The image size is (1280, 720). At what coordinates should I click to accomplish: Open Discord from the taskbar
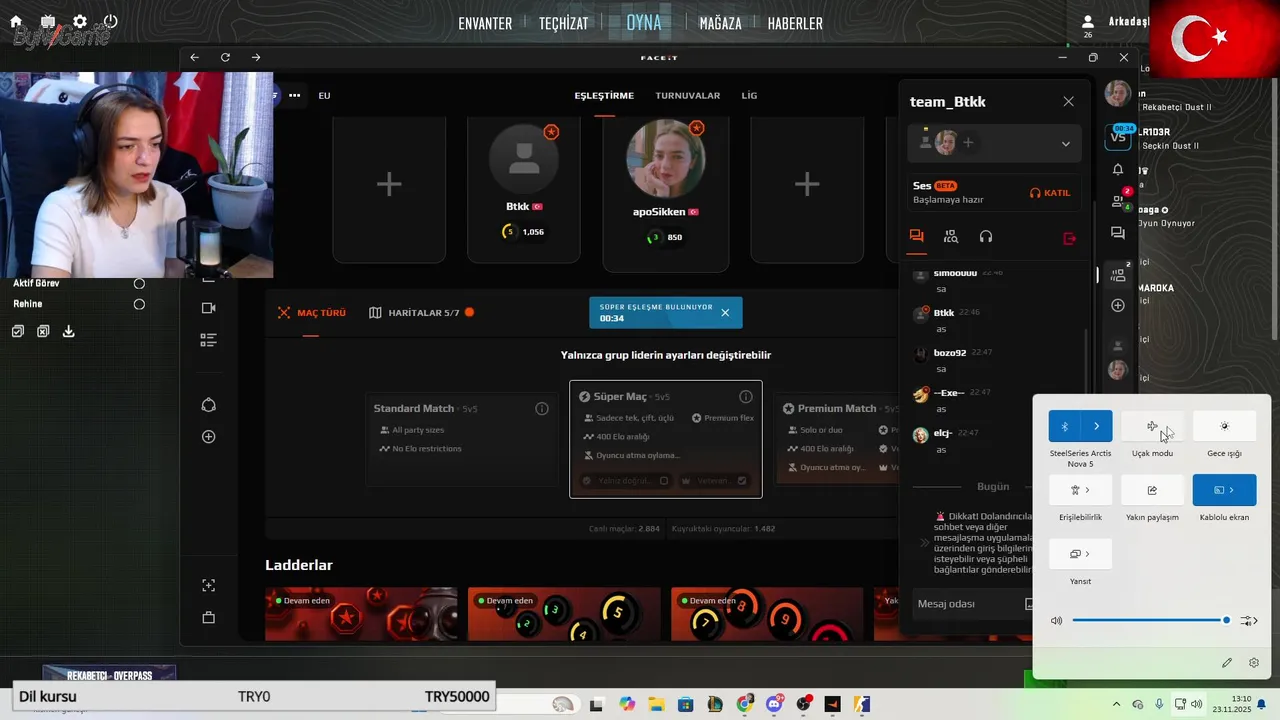pos(773,704)
